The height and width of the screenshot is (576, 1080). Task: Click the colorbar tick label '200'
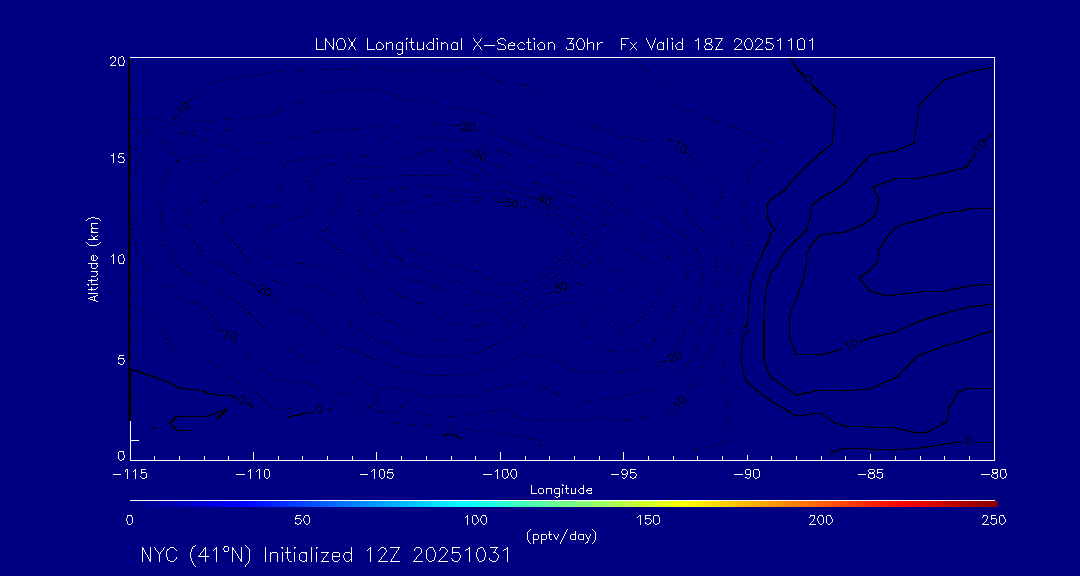pos(820,520)
